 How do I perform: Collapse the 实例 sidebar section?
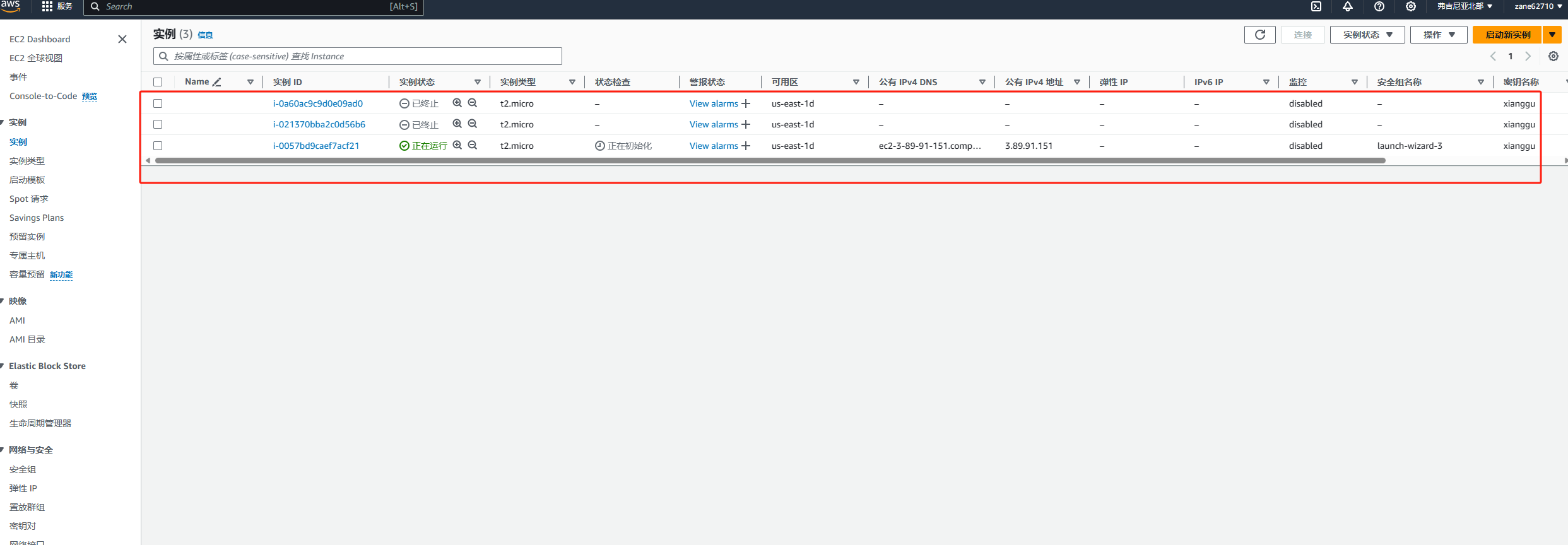click(3, 122)
